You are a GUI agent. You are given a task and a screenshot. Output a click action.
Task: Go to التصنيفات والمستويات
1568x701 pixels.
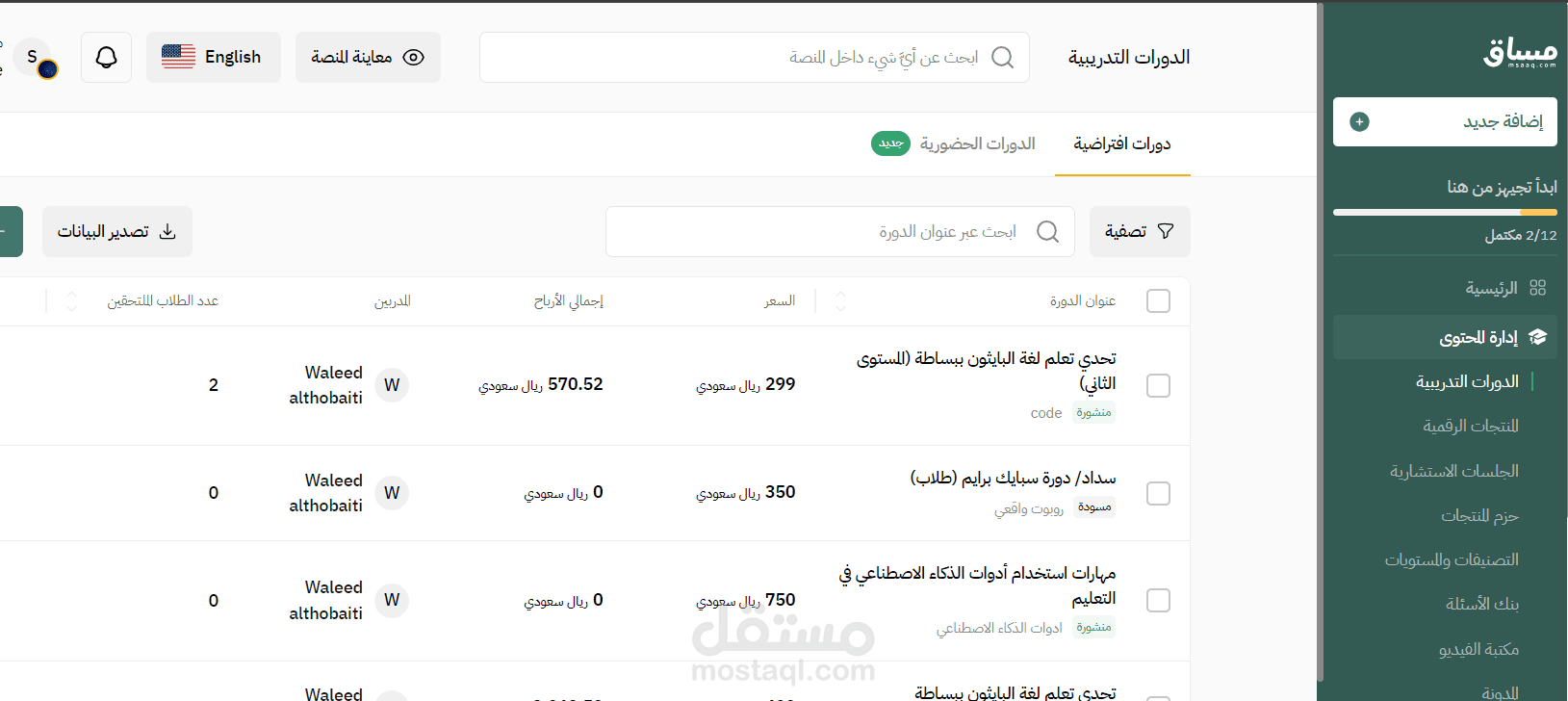1452,560
